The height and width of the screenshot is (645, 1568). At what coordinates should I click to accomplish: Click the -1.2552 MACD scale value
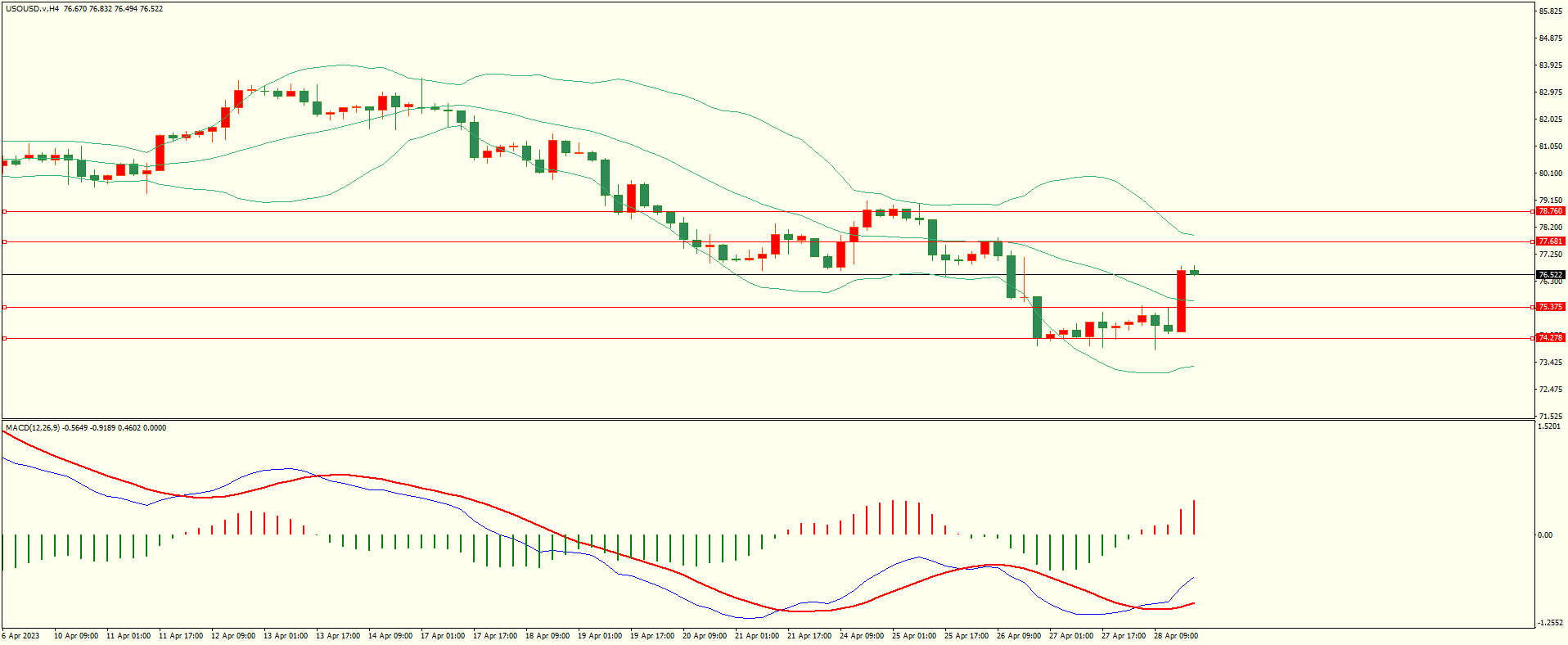pos(1551,623)
